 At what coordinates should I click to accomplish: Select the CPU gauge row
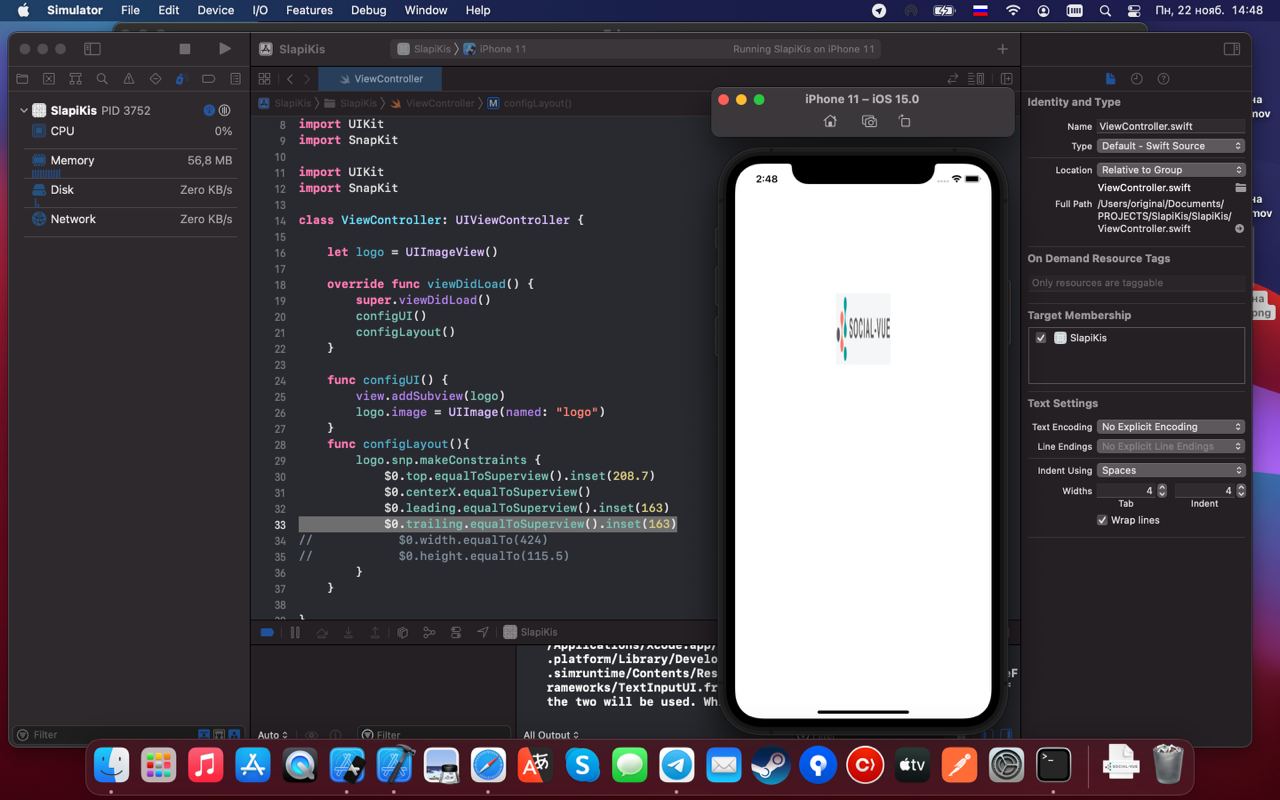131,131
